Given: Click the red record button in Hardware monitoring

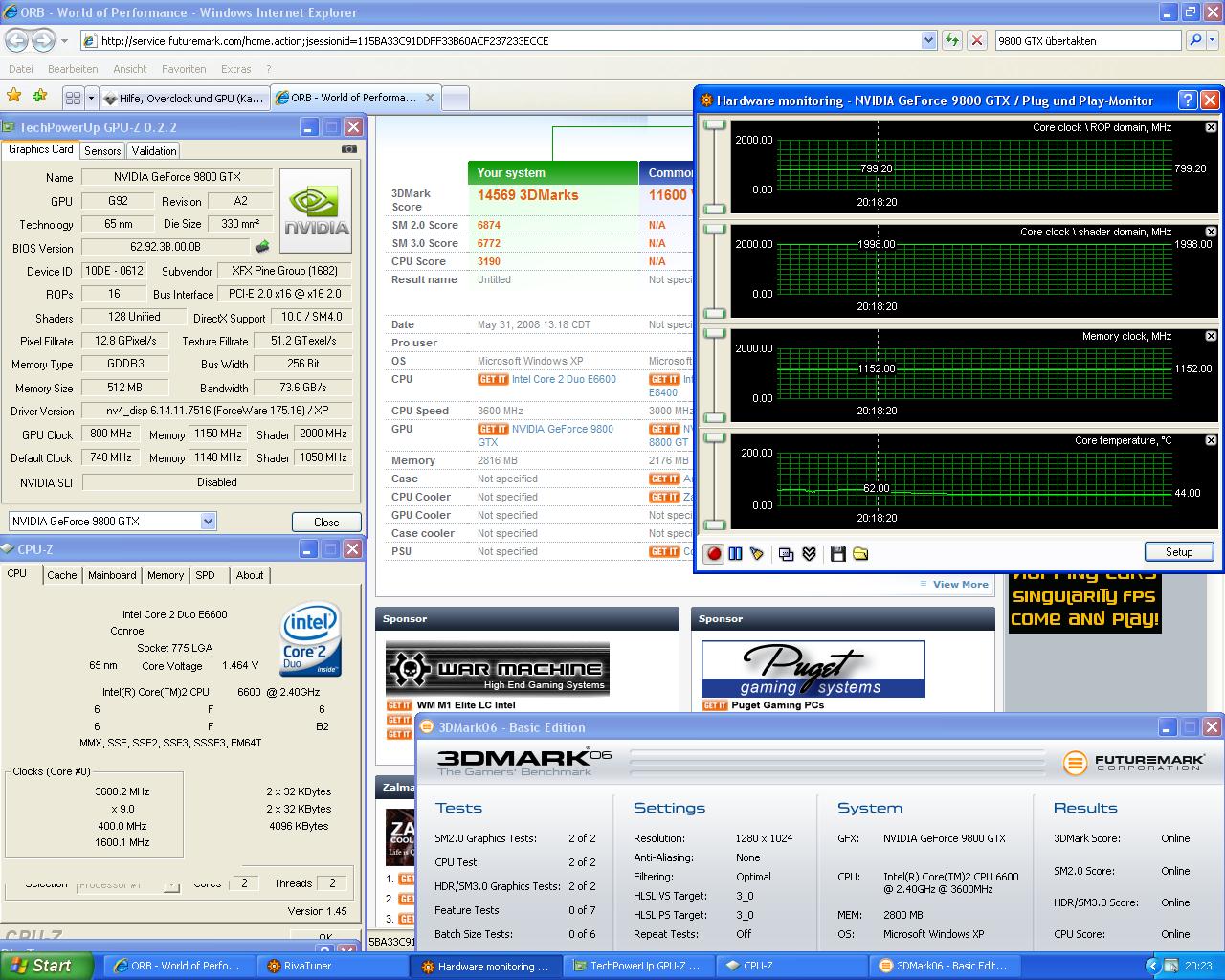Looking at the screenshot, I should tap(714, 554).
